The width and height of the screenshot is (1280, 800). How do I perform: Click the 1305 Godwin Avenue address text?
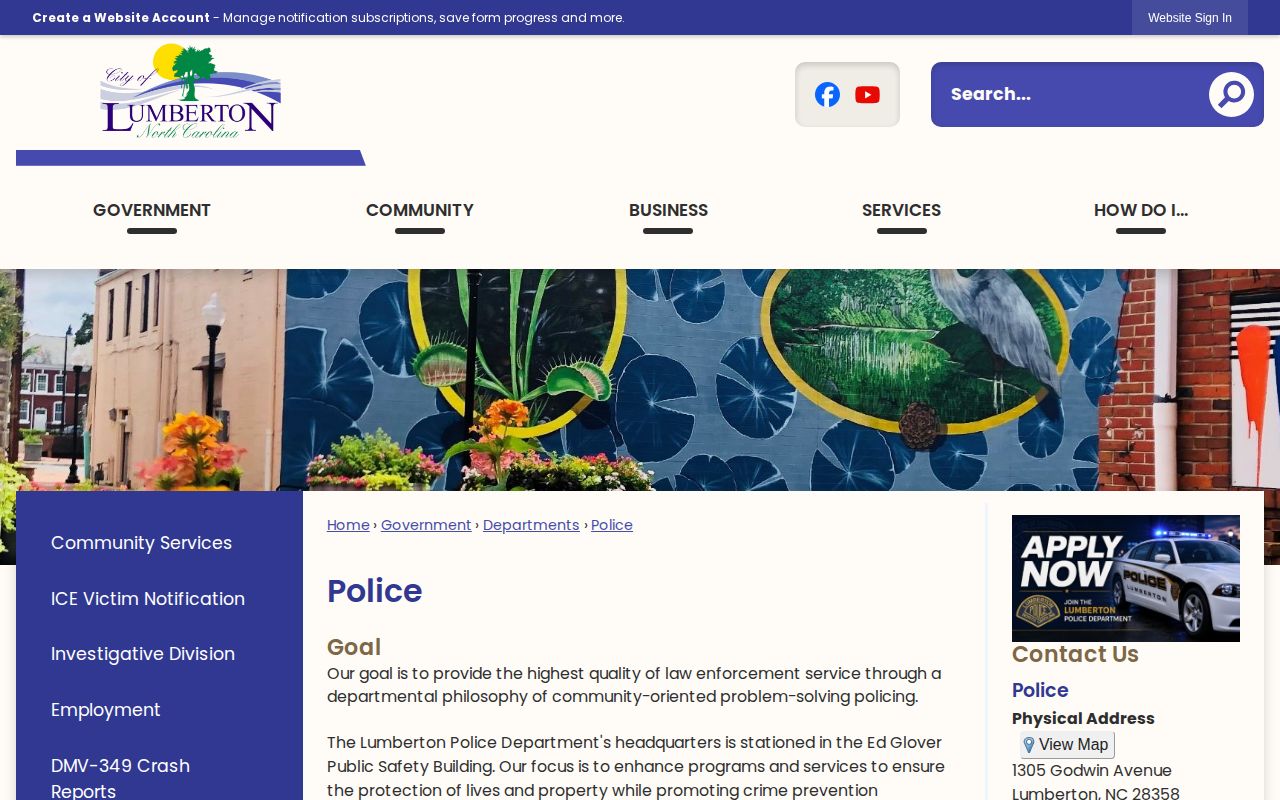click(x=1092, y=770)
